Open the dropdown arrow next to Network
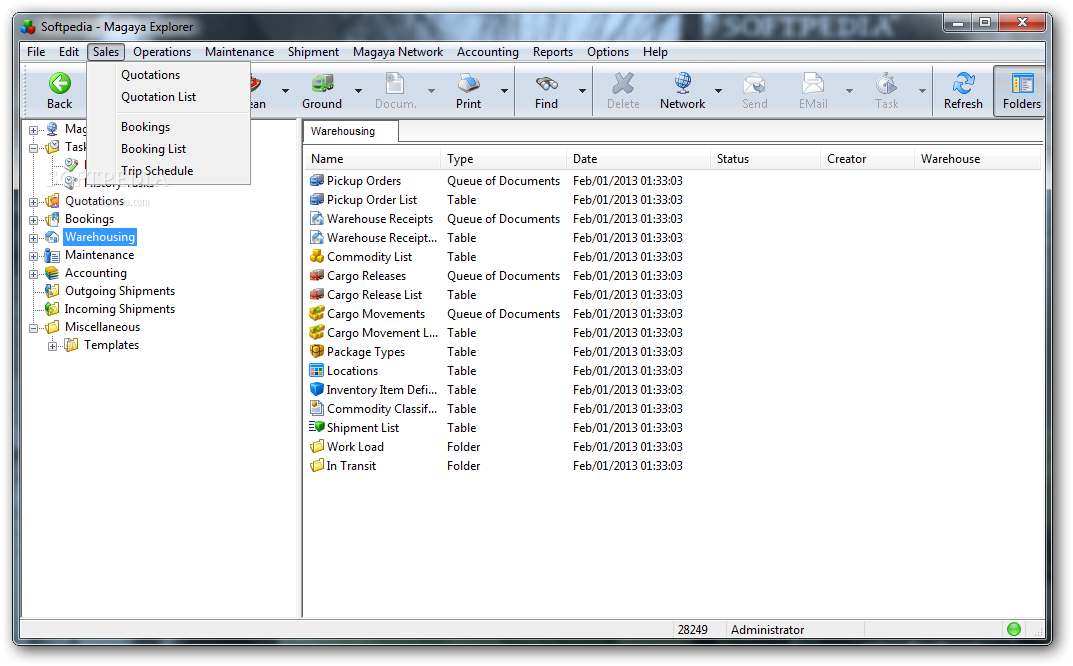1073x666 pixels. coord(719,90)
